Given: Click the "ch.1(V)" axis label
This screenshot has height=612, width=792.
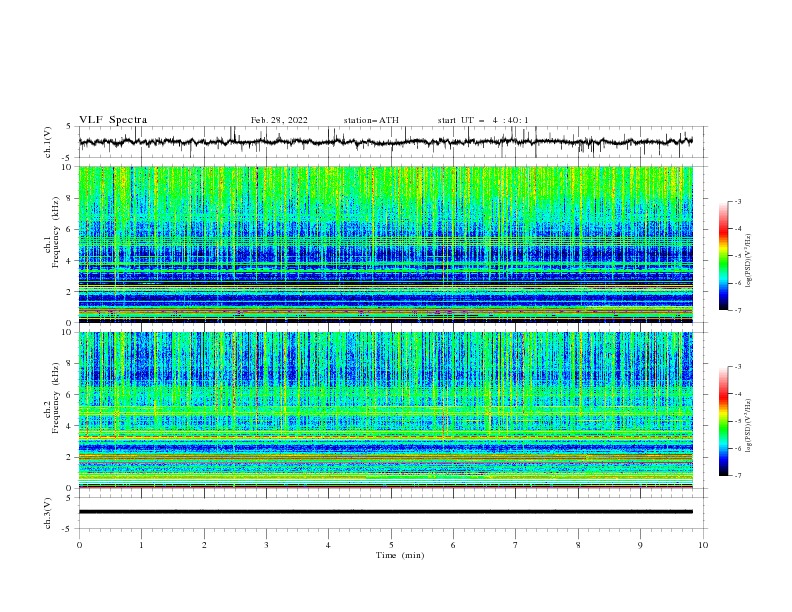Looking at the screenshot, I should pyautogui.click(x=48, y=142).
